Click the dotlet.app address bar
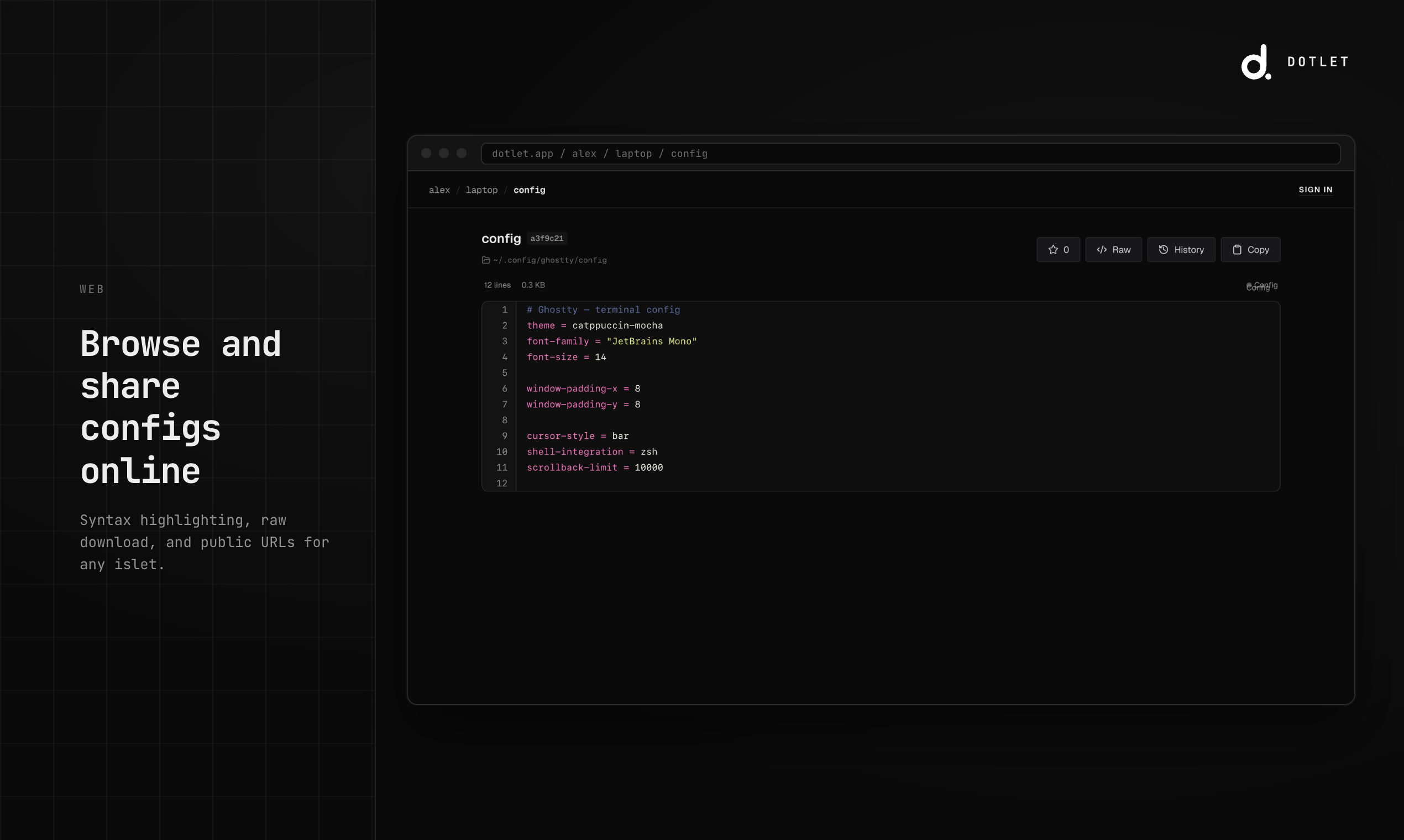Image resolution: width=1404 pixels, height=840 pixels. click(x=910, y=154)
